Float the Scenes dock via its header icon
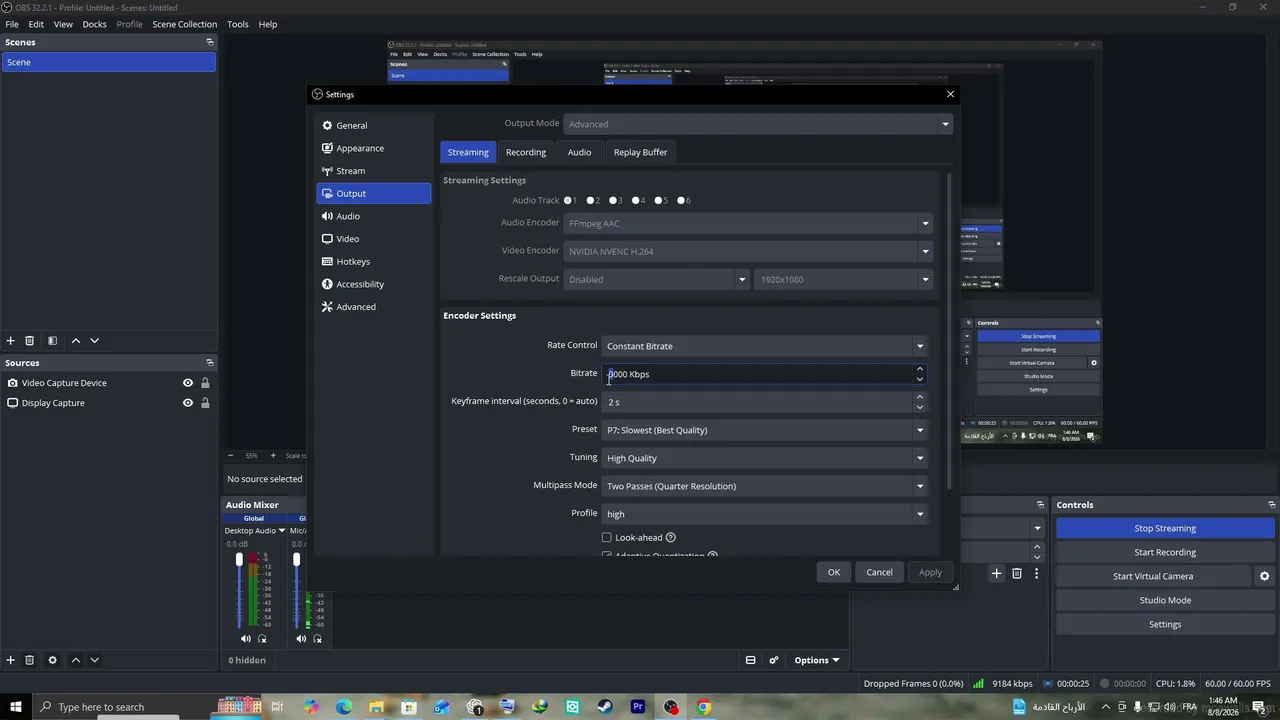 coord(210,42)
